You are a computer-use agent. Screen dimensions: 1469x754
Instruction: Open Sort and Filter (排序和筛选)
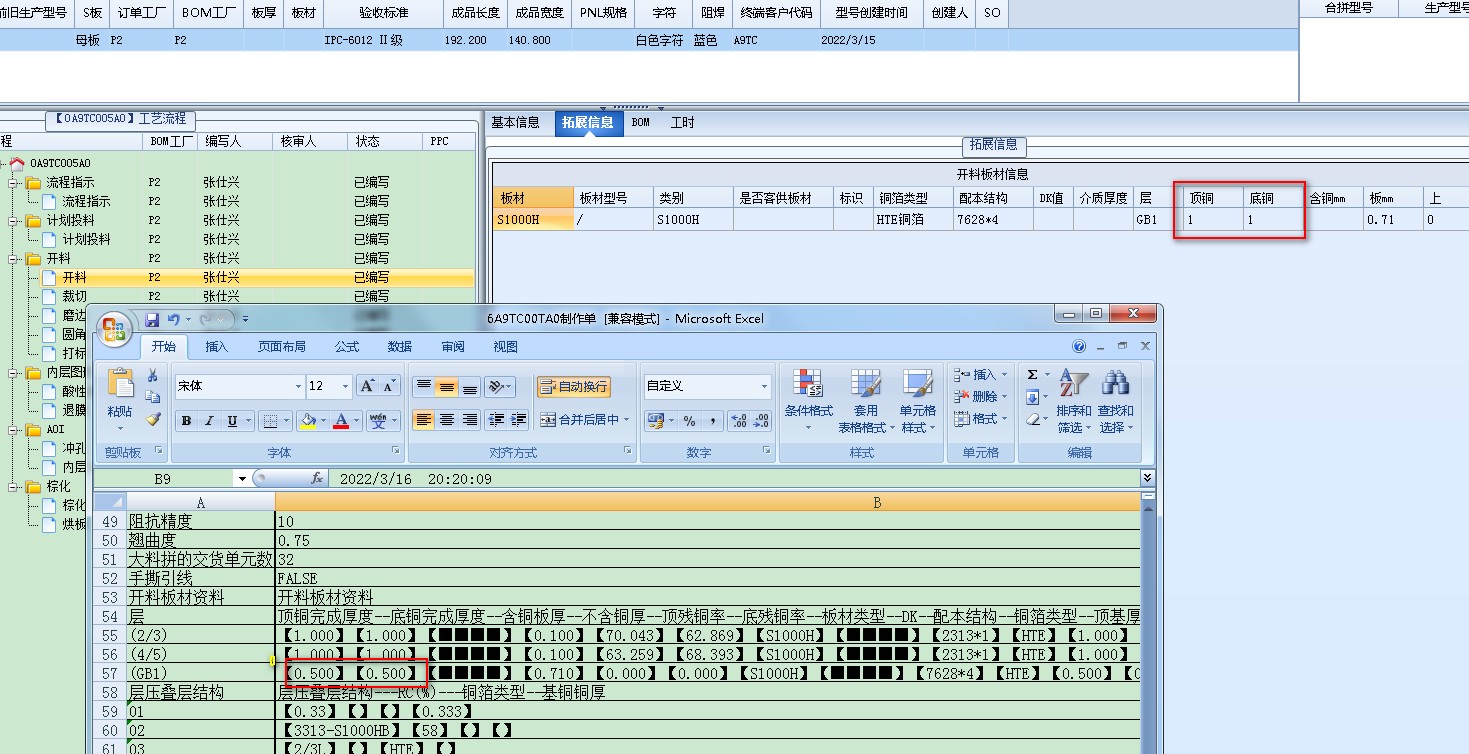click(1072, 401)
